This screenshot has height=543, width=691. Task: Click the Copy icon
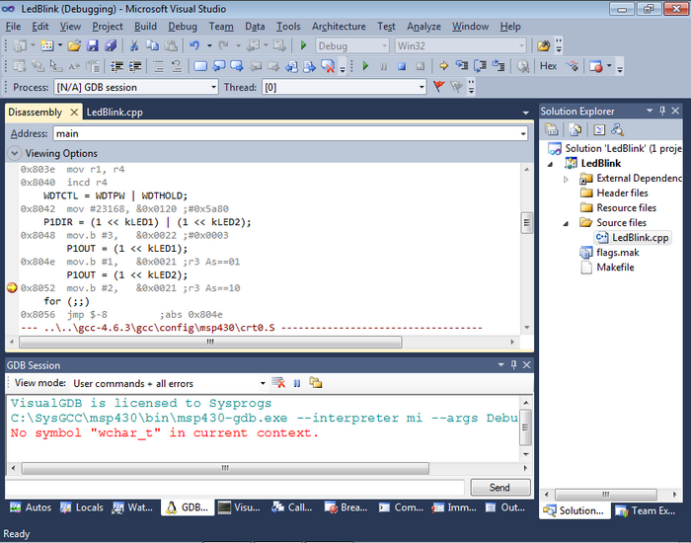point(152,45)
